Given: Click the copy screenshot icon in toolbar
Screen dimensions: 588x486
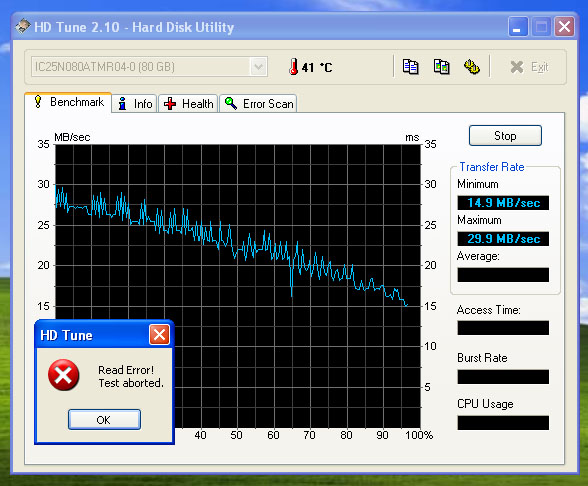Looking at the screenshot, I should click(441, 67).
